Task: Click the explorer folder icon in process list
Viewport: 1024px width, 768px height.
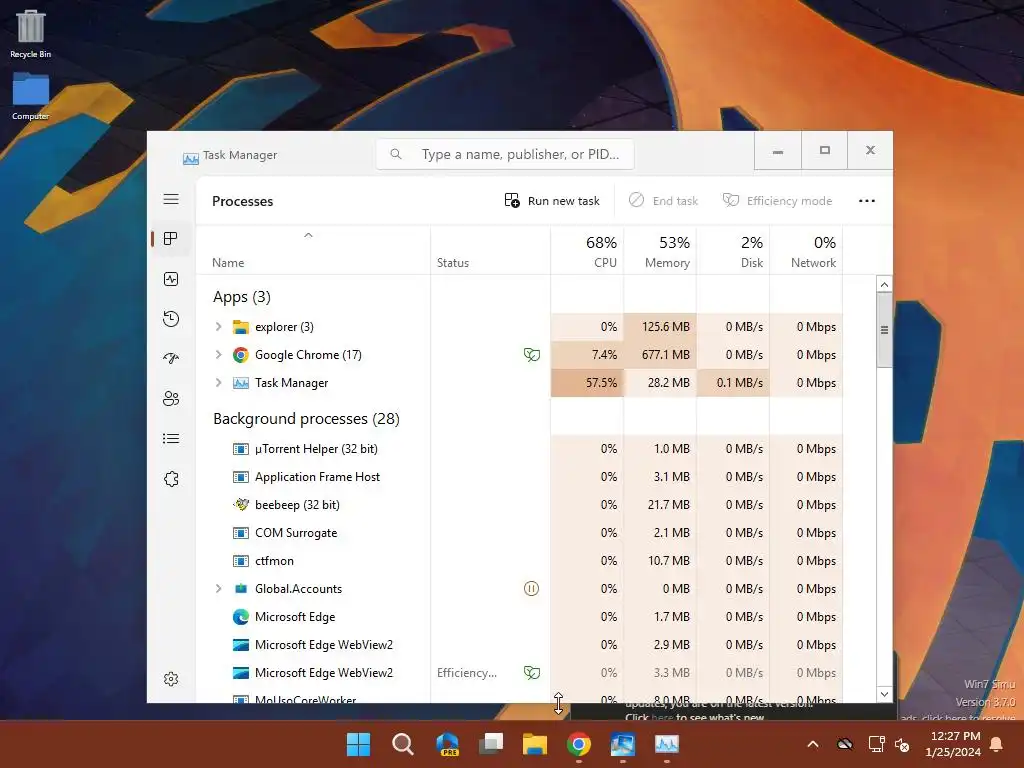Action: [x=241, y=327]
